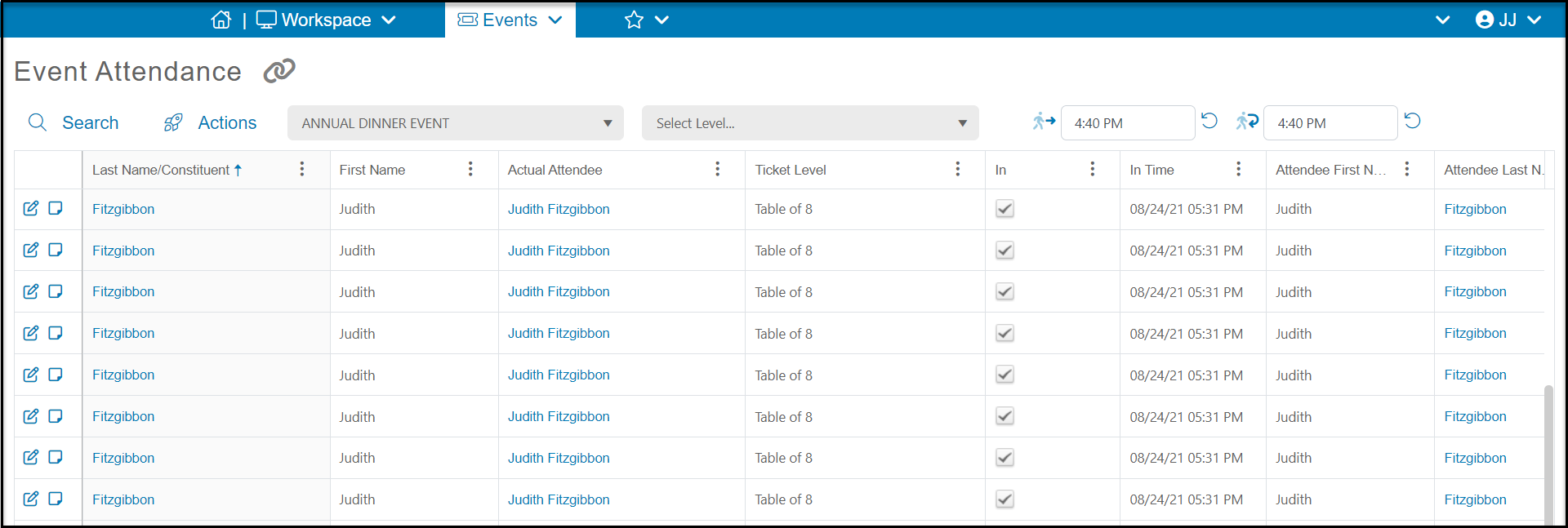
Task: Open the Events tab menu
Action: 510,20
